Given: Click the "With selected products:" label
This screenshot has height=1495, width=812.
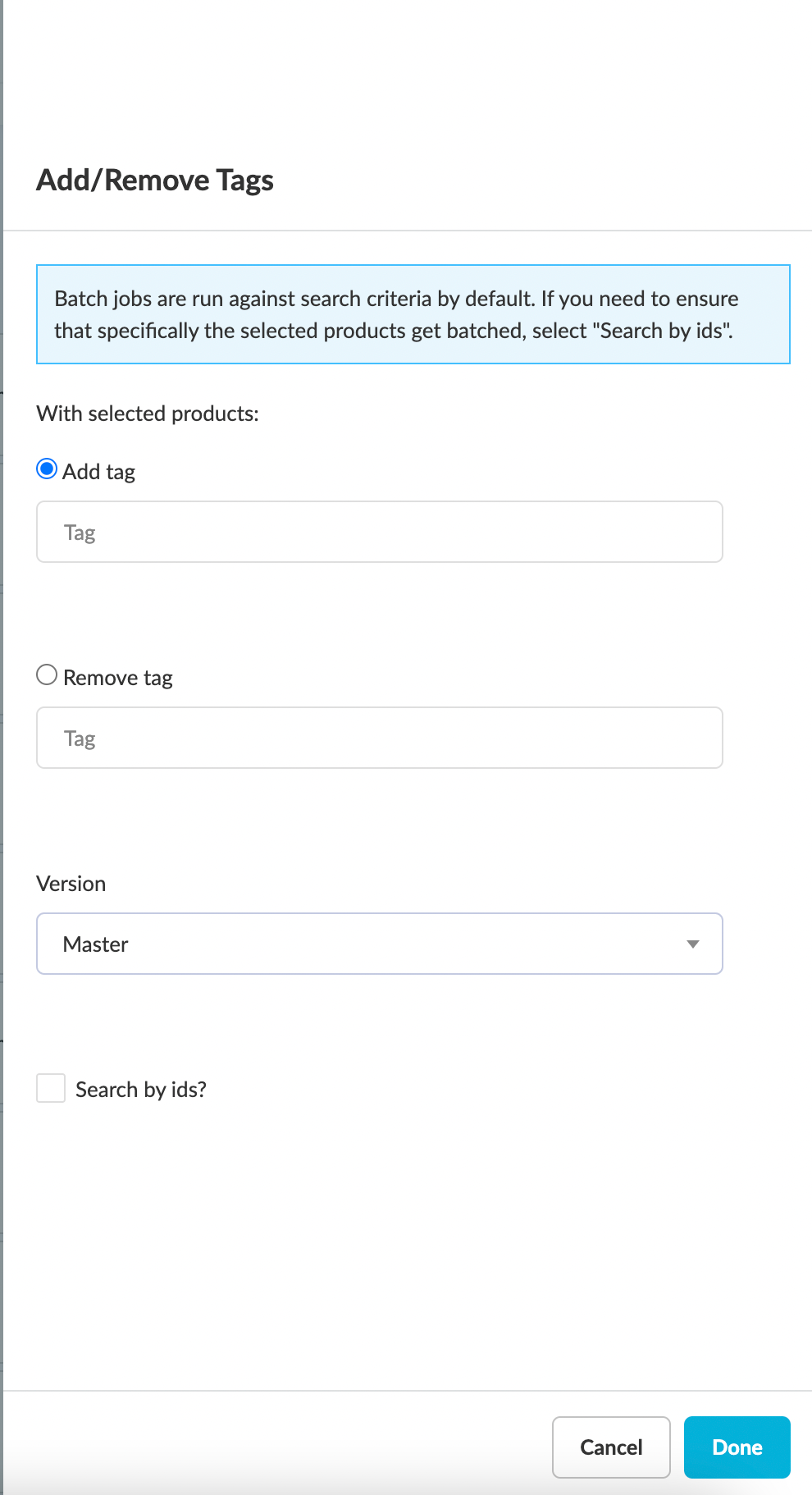Looking at the screenshot, I should [148, 414].
